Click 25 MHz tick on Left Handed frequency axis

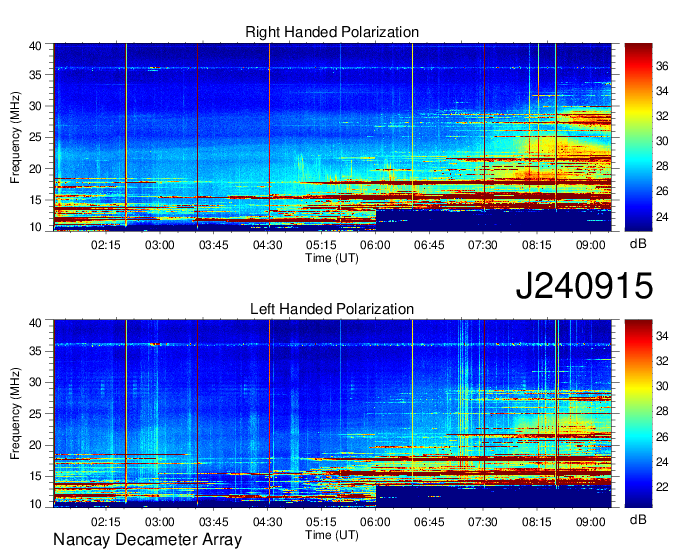pos(36,414)
